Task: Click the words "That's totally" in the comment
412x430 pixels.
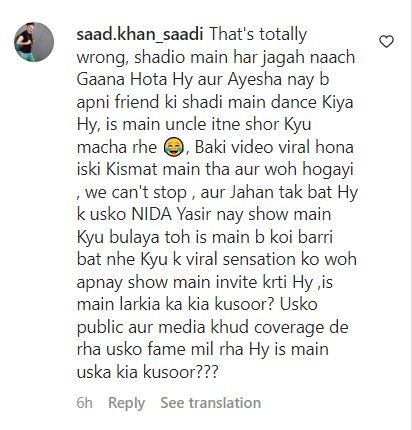Action: pos(258,34)
